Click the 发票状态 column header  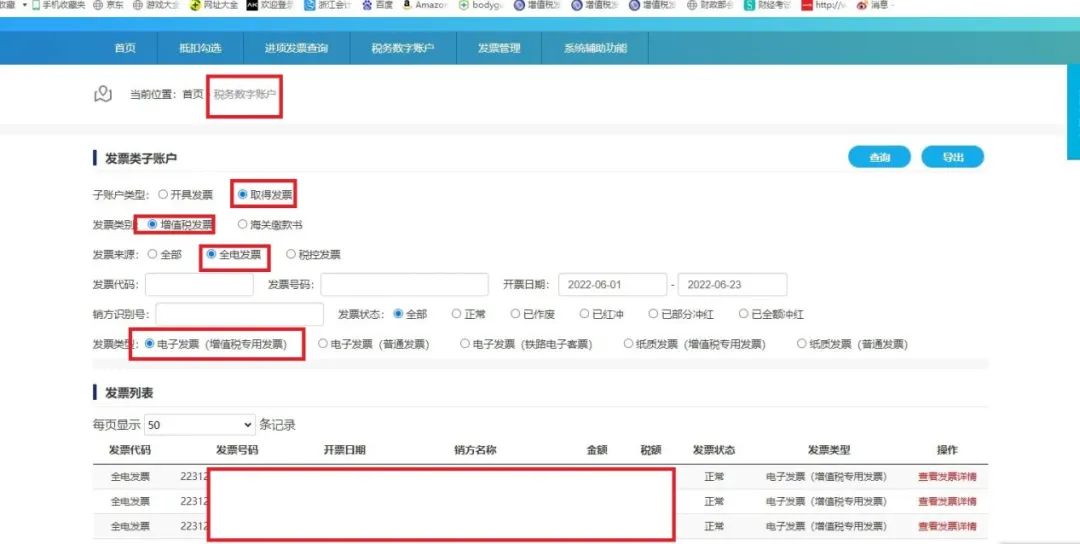[714, 450]
